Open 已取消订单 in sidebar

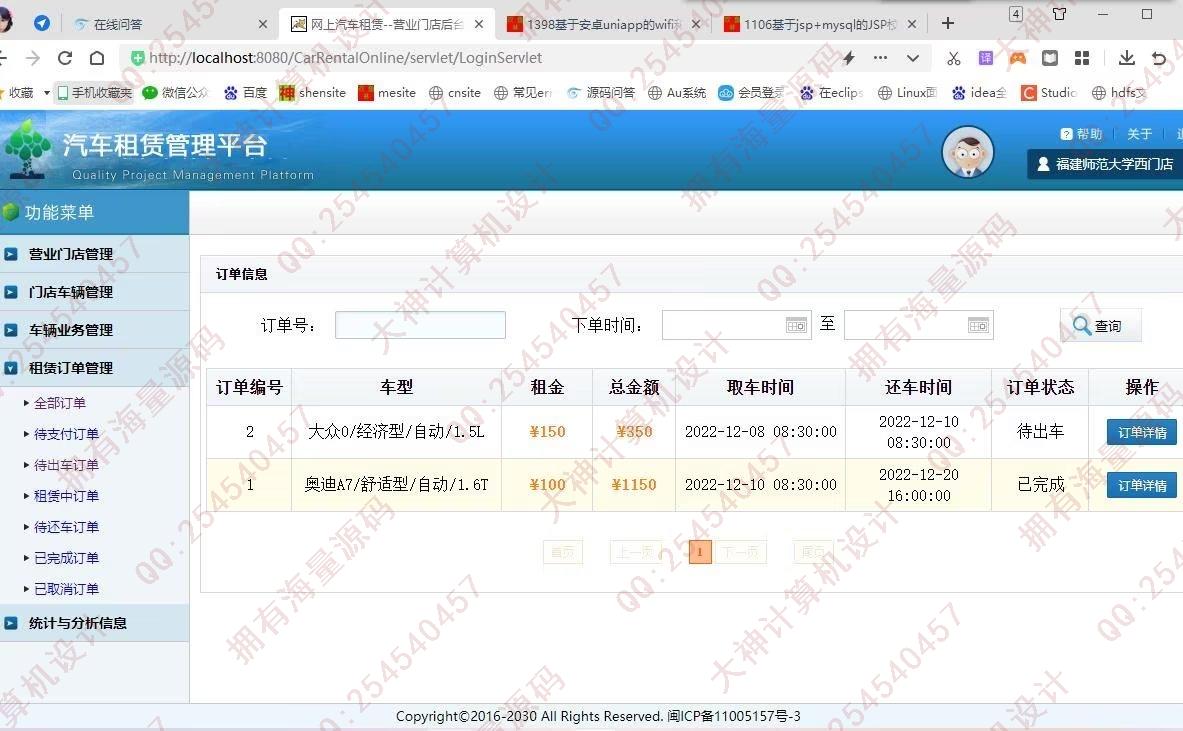click(x=66, y=588)
